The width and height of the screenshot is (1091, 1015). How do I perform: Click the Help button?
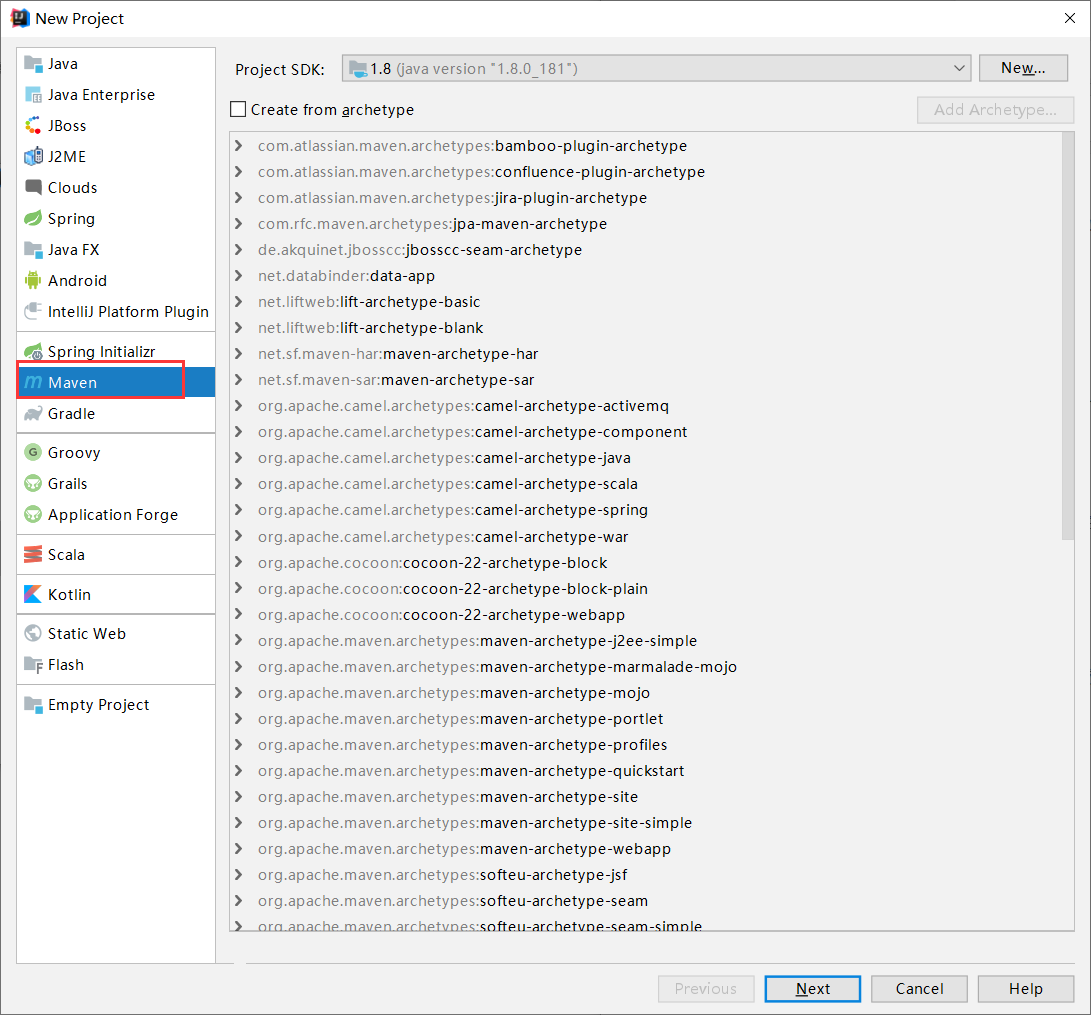(x=1025, y=988)
